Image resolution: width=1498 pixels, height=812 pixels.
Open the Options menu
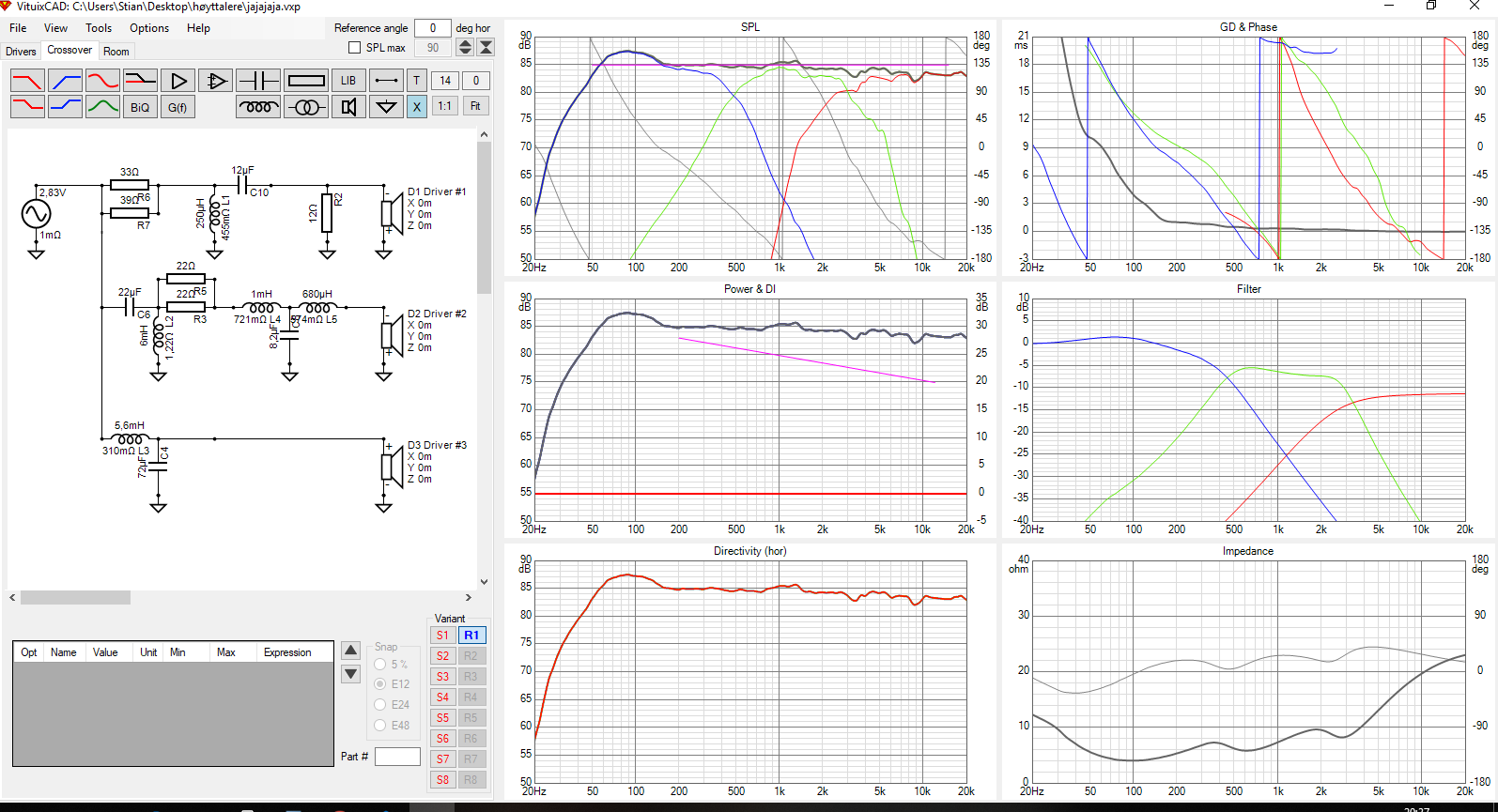point(149,28)
